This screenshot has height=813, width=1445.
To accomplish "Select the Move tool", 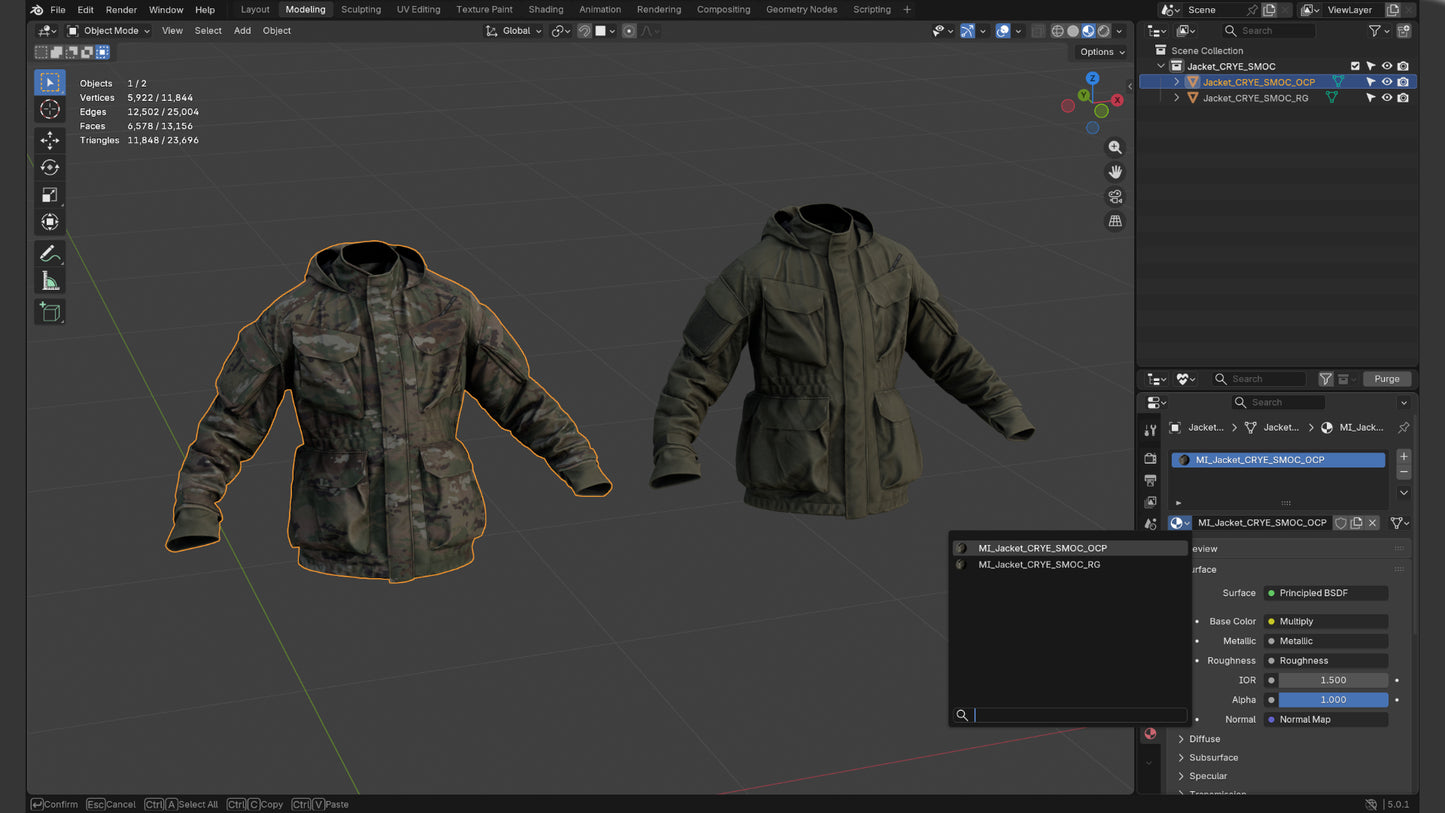I will tap(50, 141).
